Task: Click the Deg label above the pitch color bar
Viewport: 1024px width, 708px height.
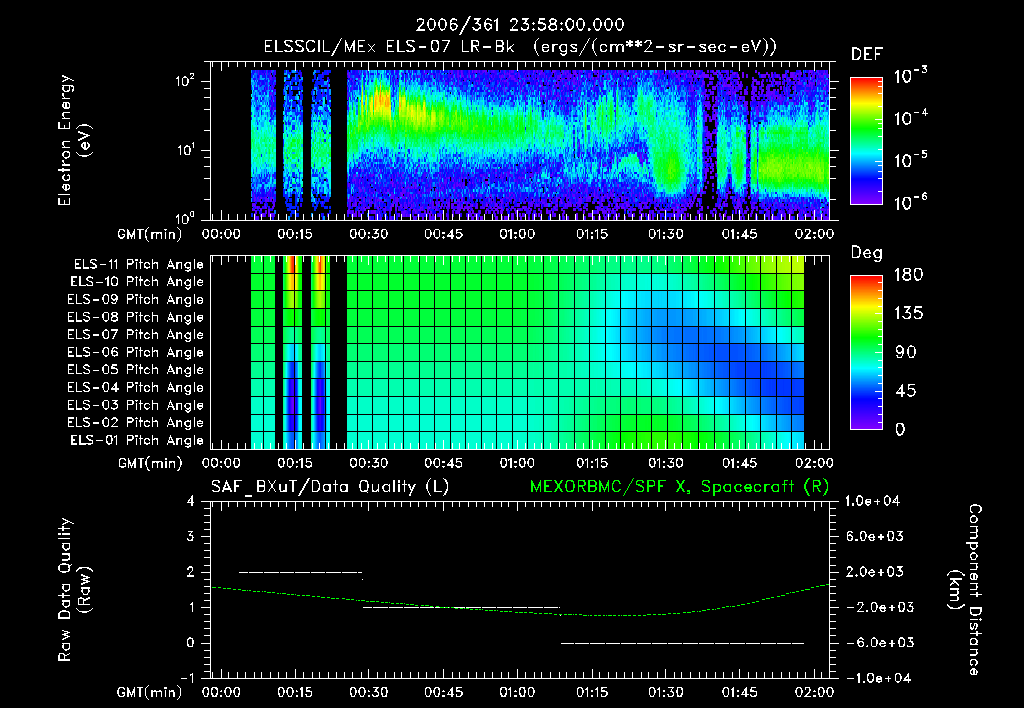Action: 867,253
